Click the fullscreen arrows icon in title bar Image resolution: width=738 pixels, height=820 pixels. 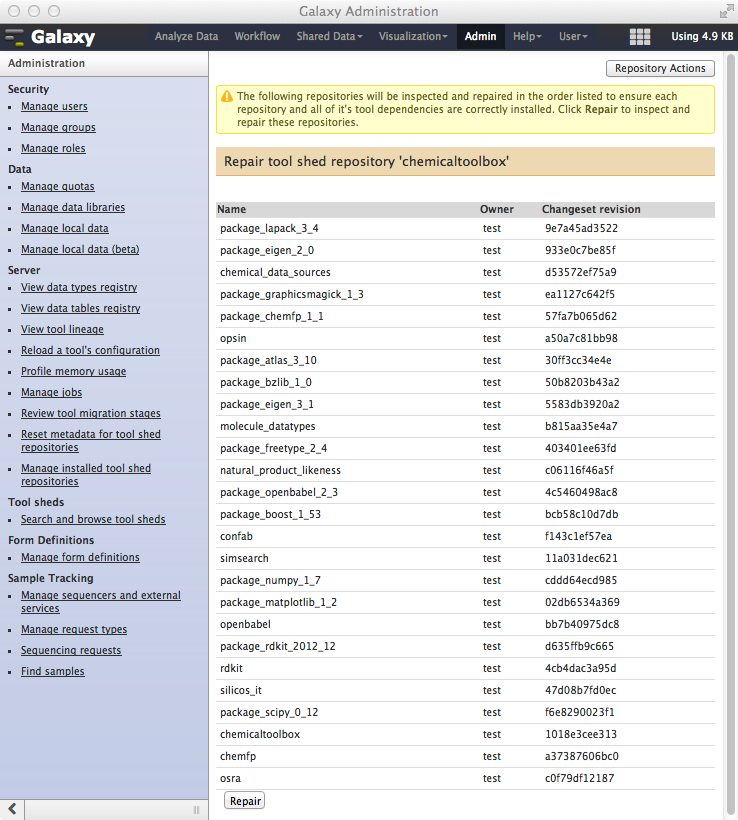pyautogui.click(x=726, y=11)
